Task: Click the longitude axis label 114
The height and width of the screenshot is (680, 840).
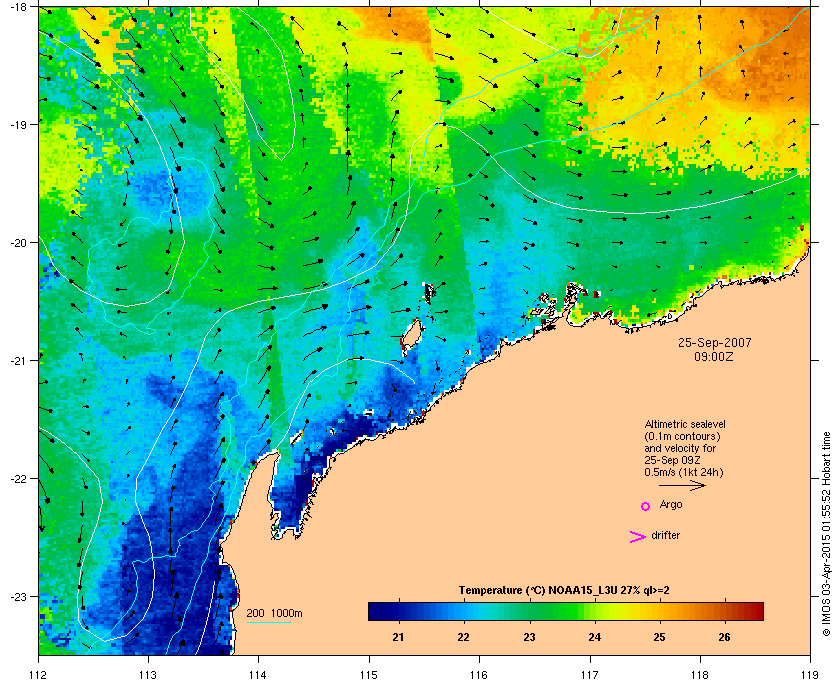Action: coord(258,674)
